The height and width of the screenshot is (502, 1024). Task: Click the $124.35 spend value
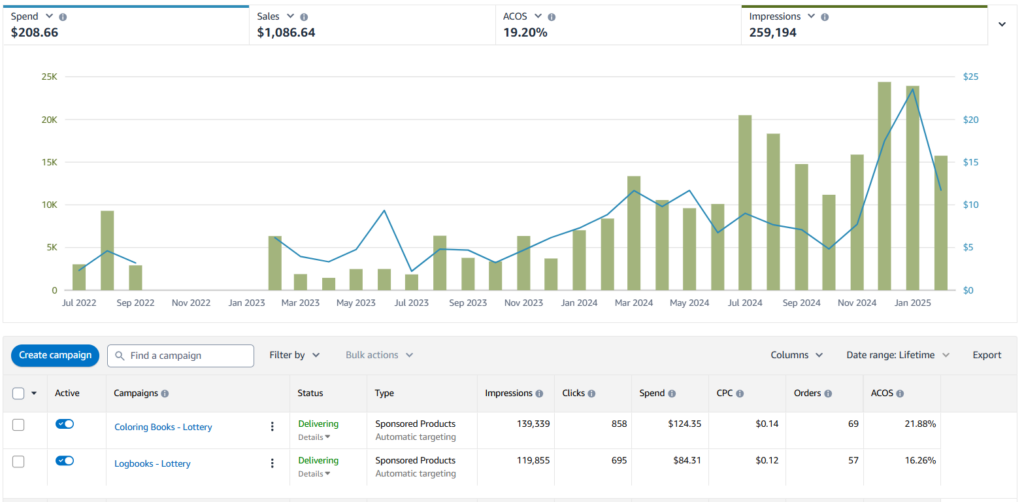click(x=684, y=424)
